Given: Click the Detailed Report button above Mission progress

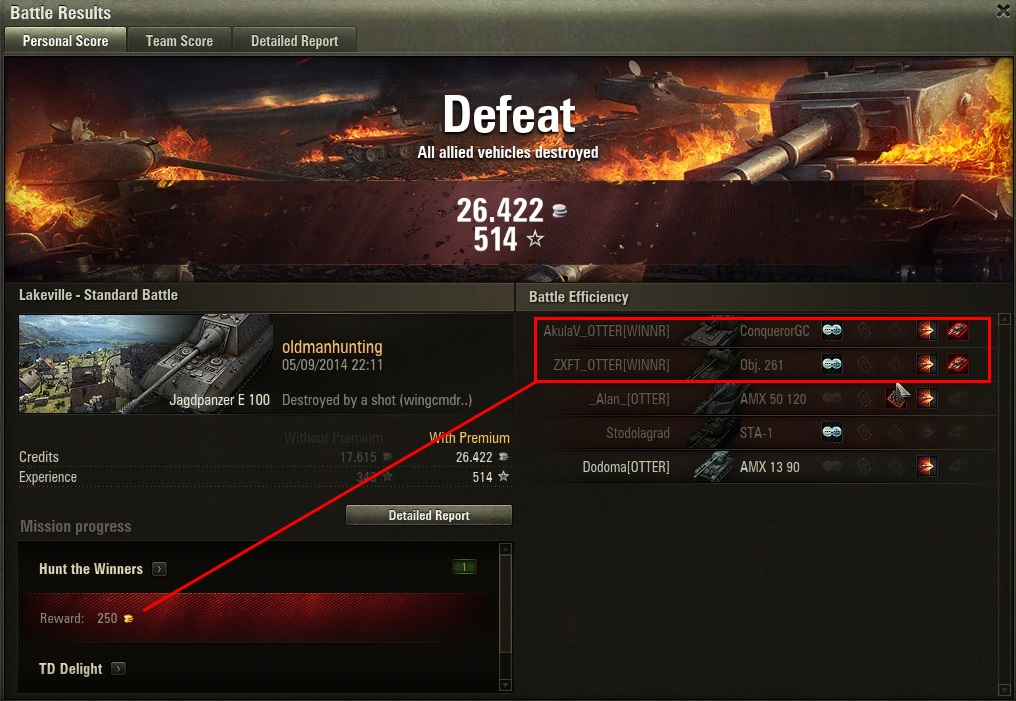Looking at the screenshot, I should coord(429,515).
